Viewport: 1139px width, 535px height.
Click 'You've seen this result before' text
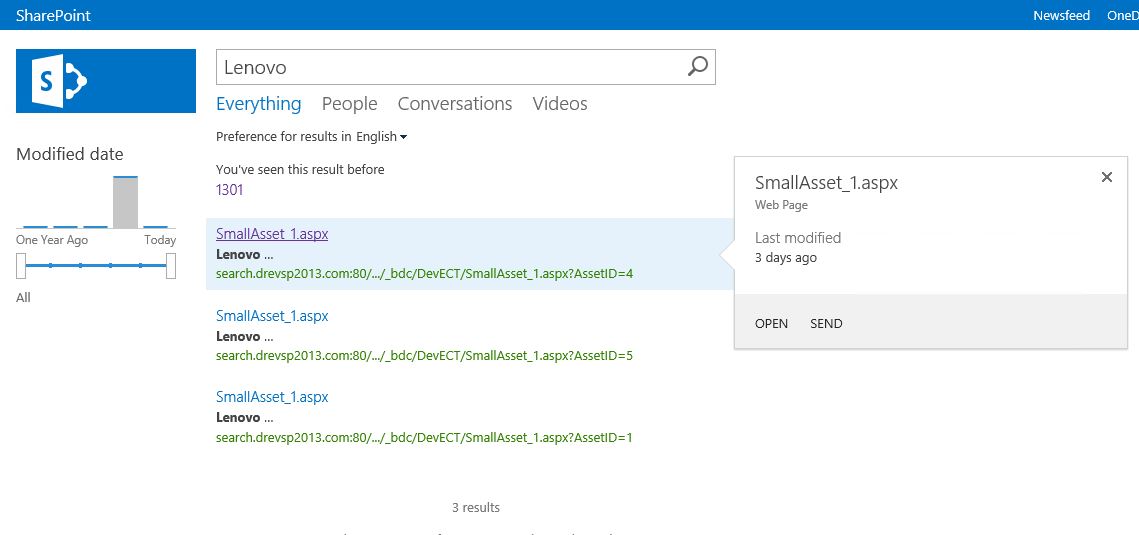300,170
